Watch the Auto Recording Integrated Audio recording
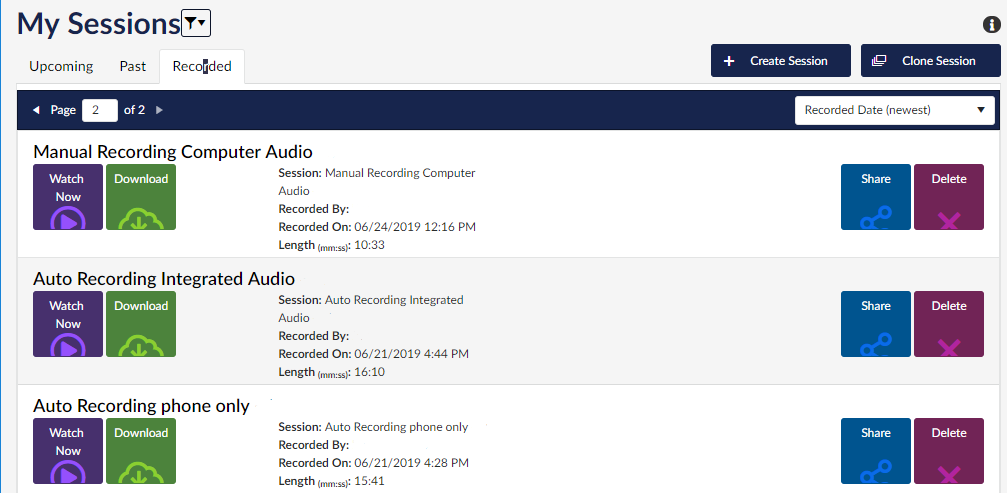 68,324
